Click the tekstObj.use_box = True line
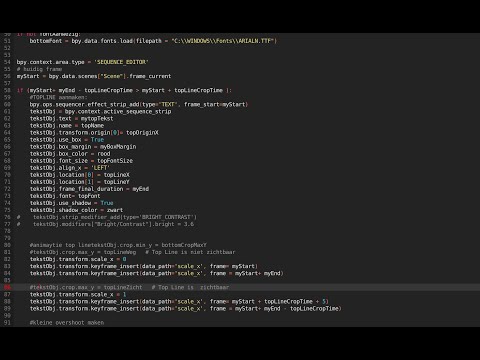Image resolution: width=480 pixels, height=360 pixels. tap(67, 139)
